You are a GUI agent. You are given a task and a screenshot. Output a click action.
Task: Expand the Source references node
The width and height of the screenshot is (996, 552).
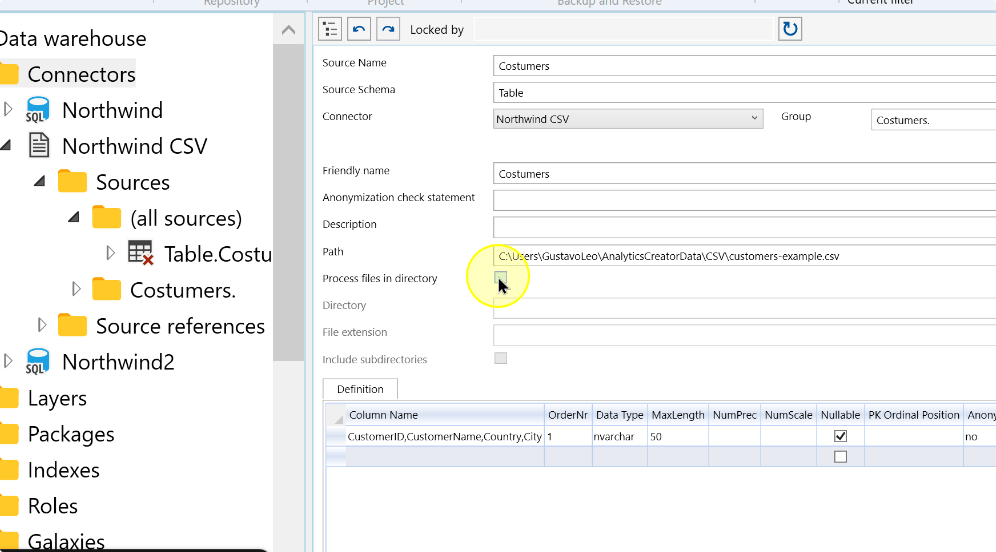(x=43, y=325)
